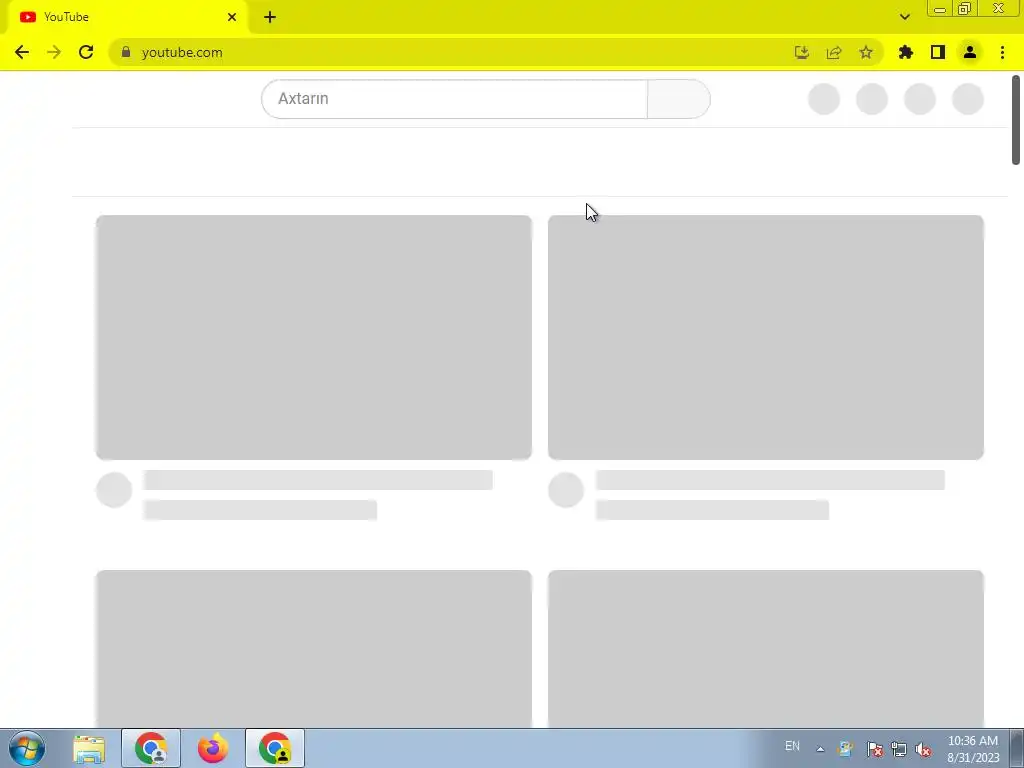Open the clock showing 10:36 AM
1024x768 pixels.
[973, 749]
